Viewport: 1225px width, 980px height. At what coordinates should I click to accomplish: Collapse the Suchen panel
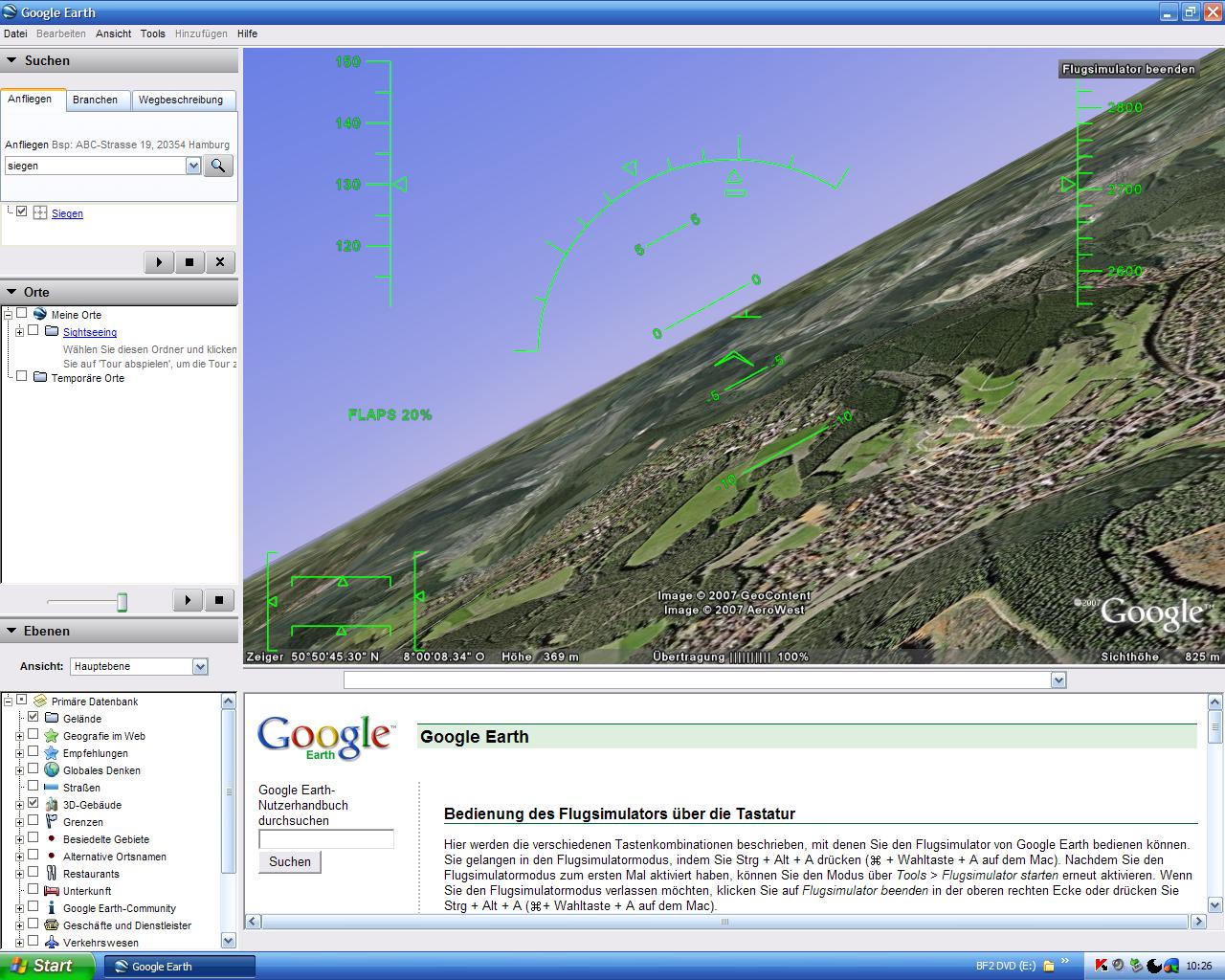12,60
